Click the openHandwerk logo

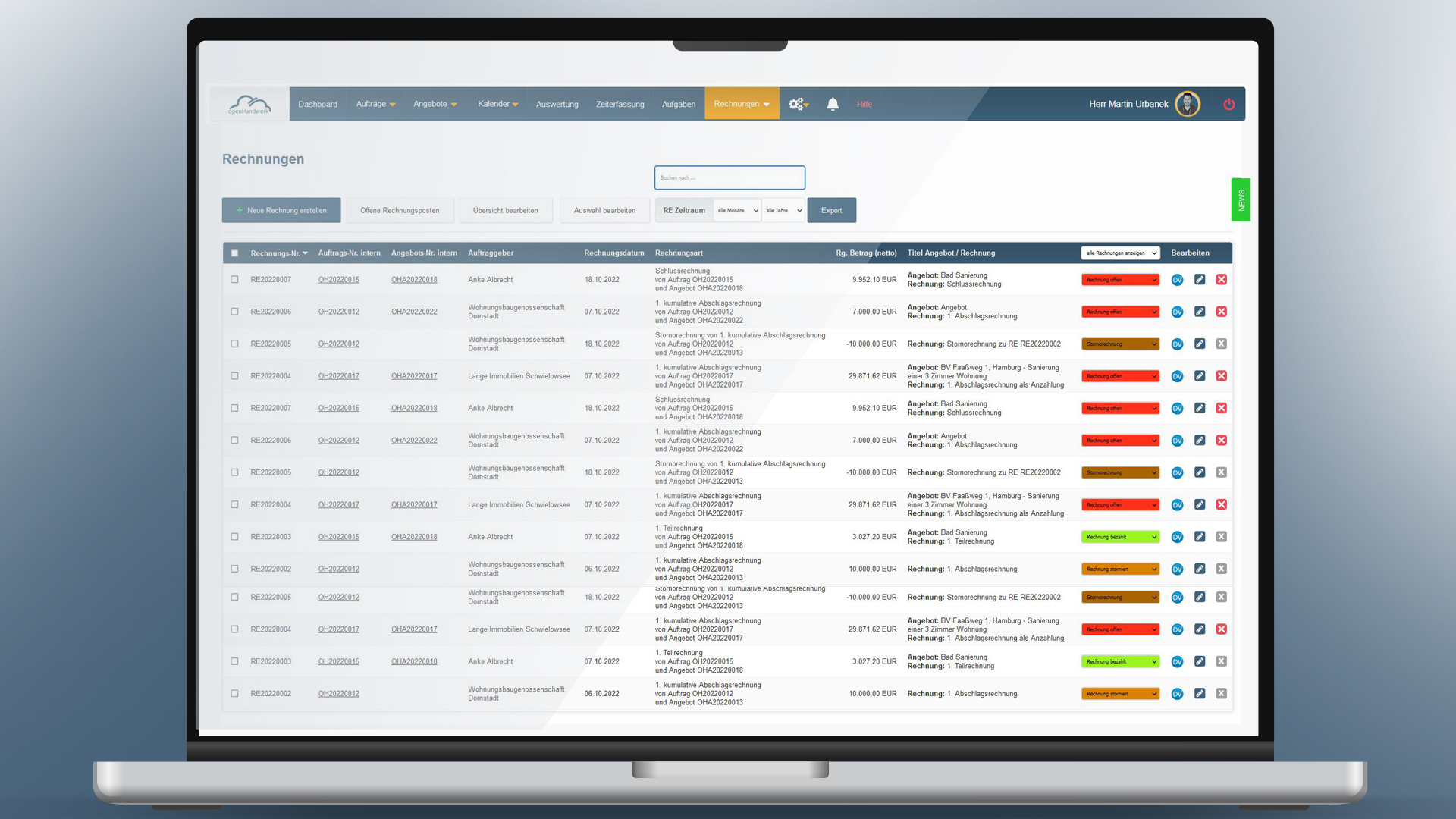(x=249, y=105)
